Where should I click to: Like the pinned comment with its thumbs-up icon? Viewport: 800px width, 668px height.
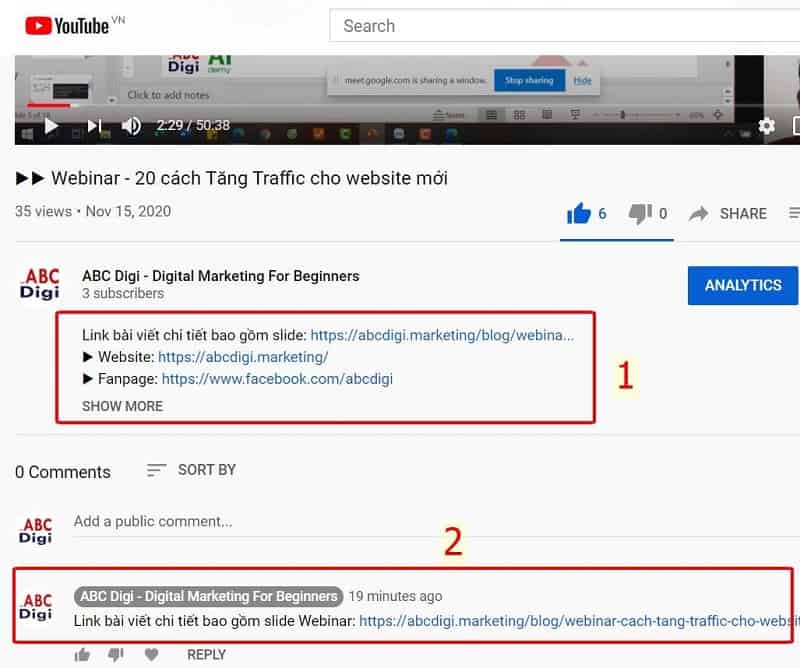pyautogui.click(x=82, y=654)
